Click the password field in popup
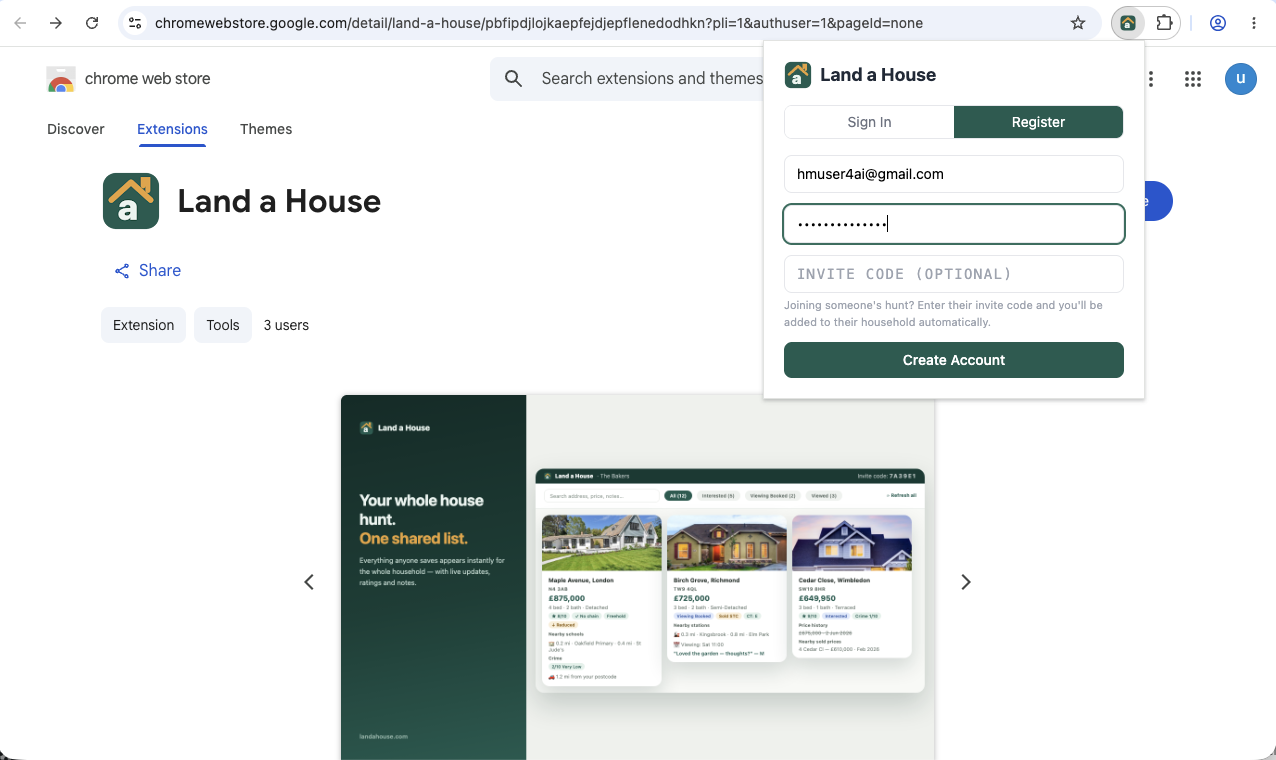 pyautogui.click(x=954, y=224)
